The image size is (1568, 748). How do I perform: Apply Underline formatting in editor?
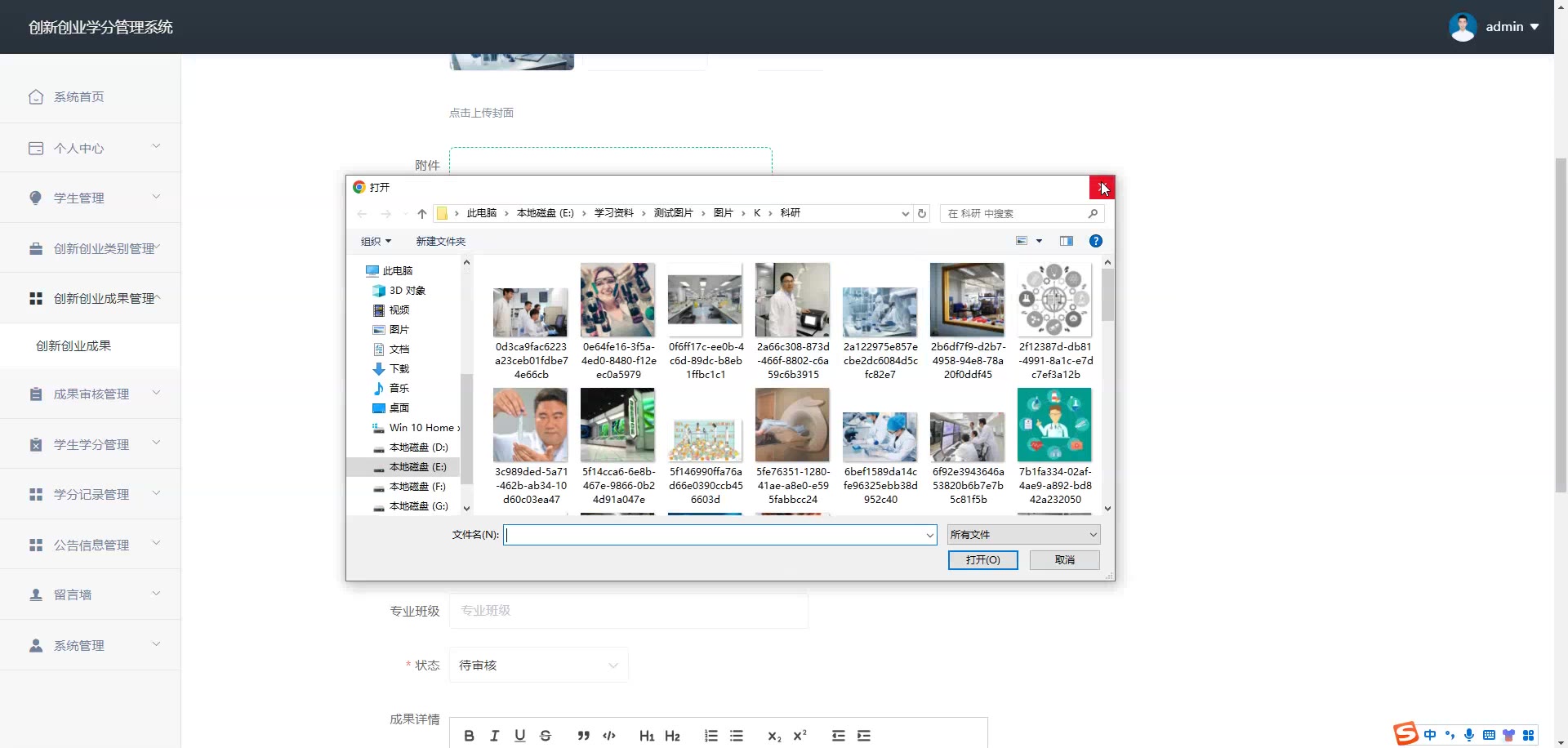520,736
